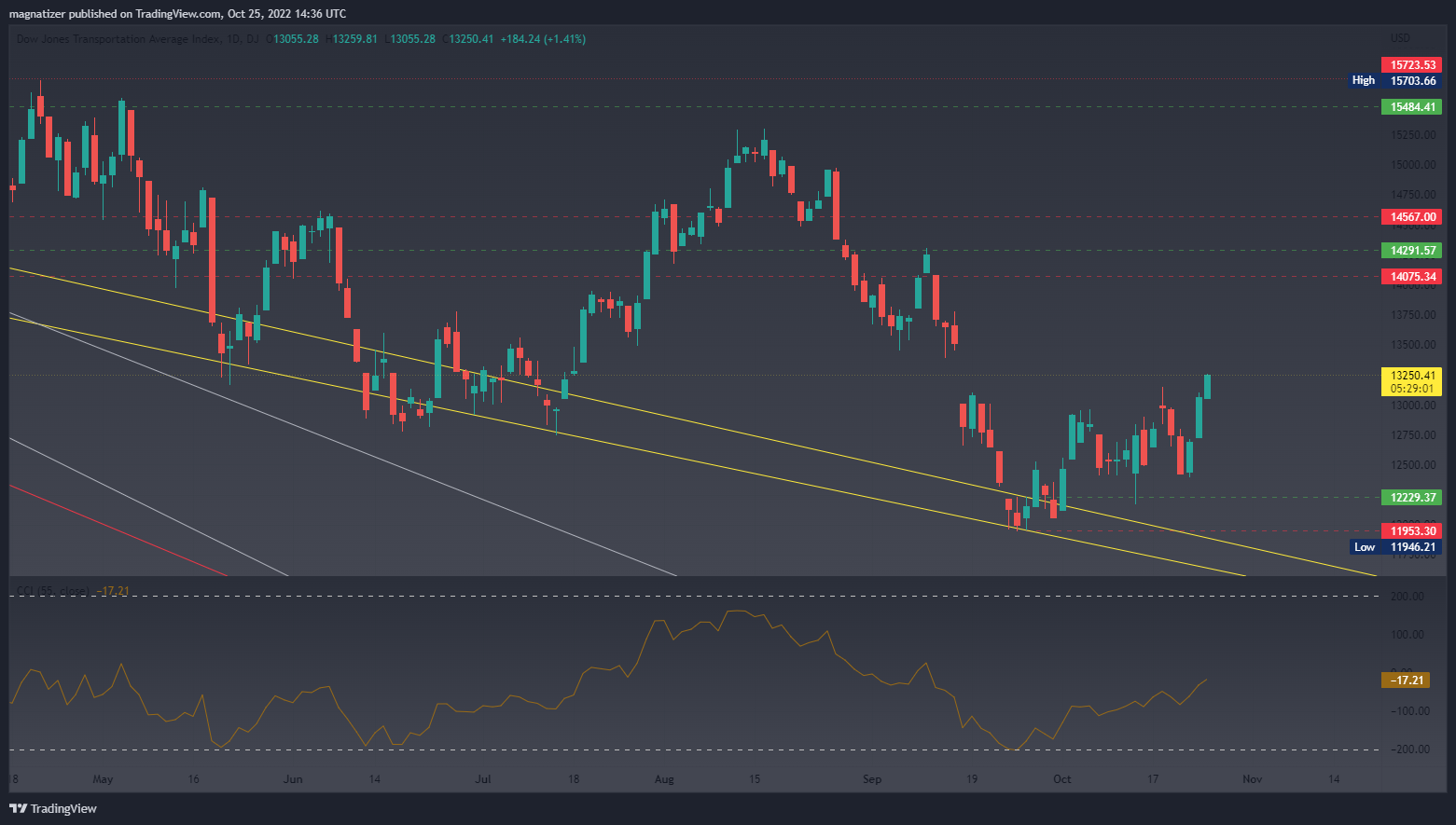Click the green 14291.57 level label
This screenshot has width=1456, height=825.
pos(1411,251)
